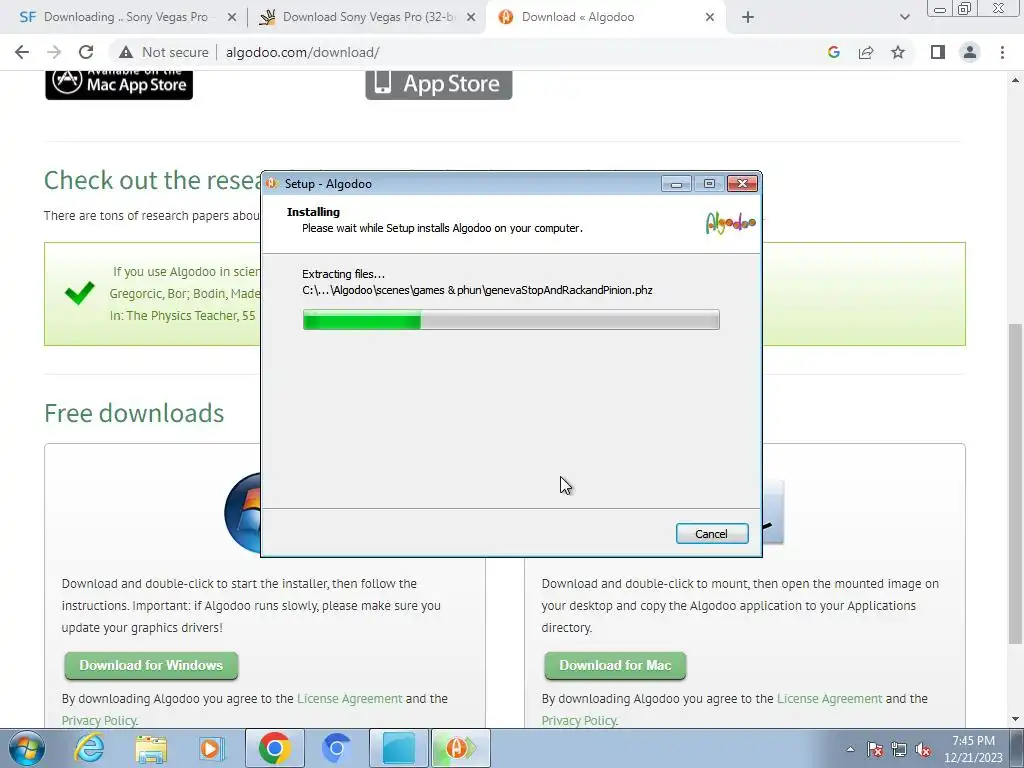Go back to previous page
The width and height of the screenshot is (1024, 768).
coord(22,52)
